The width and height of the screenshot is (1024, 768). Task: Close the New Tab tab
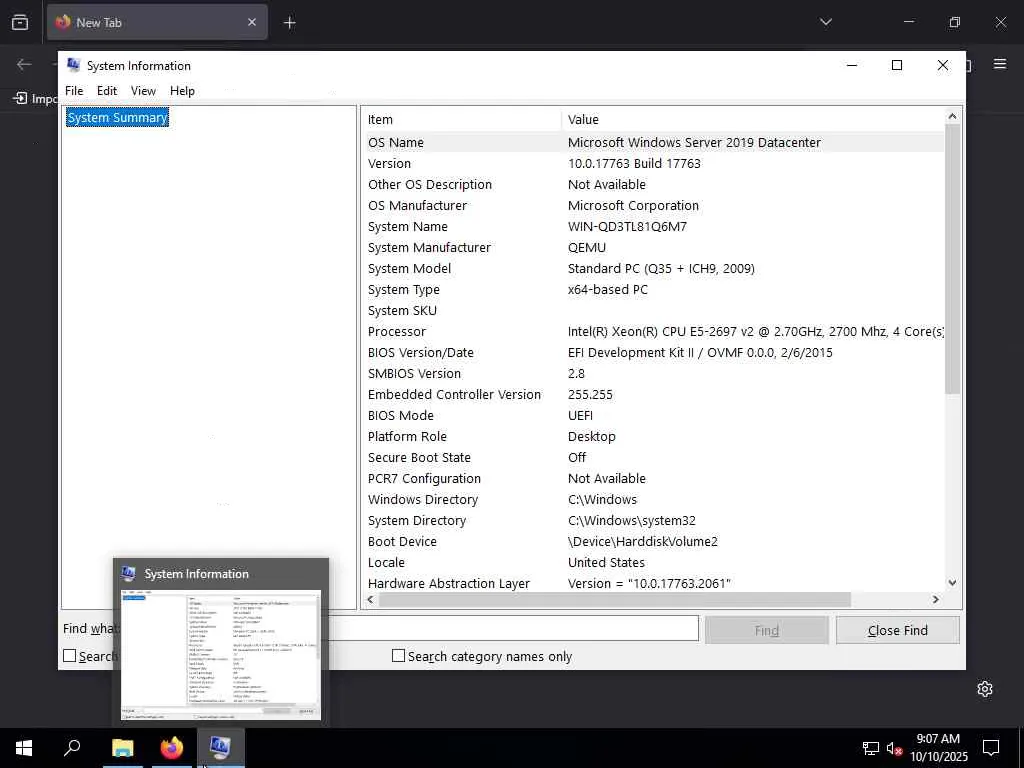[251, 22]
